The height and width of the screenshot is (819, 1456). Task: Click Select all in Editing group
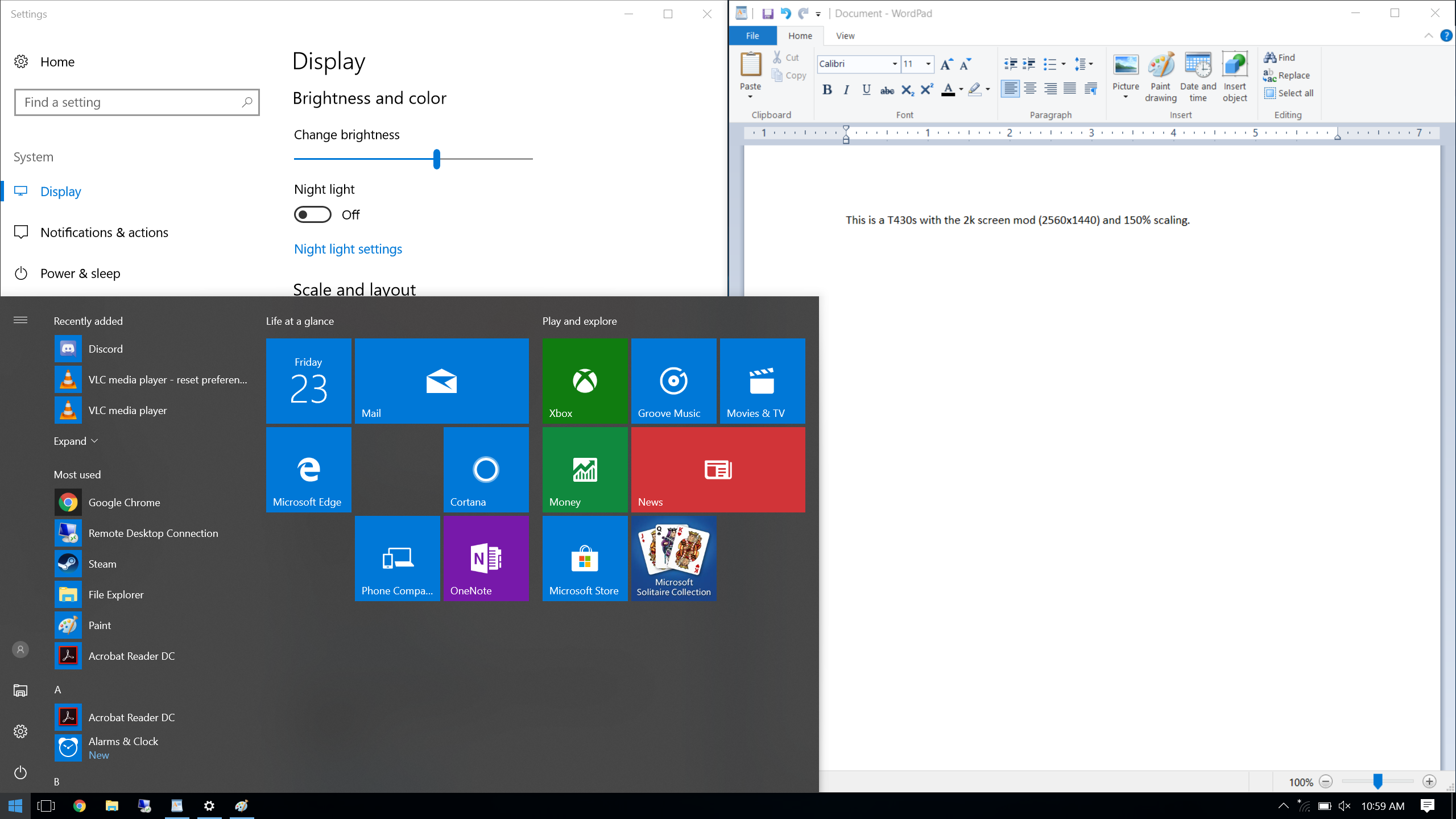click(x=1289, y=93)
